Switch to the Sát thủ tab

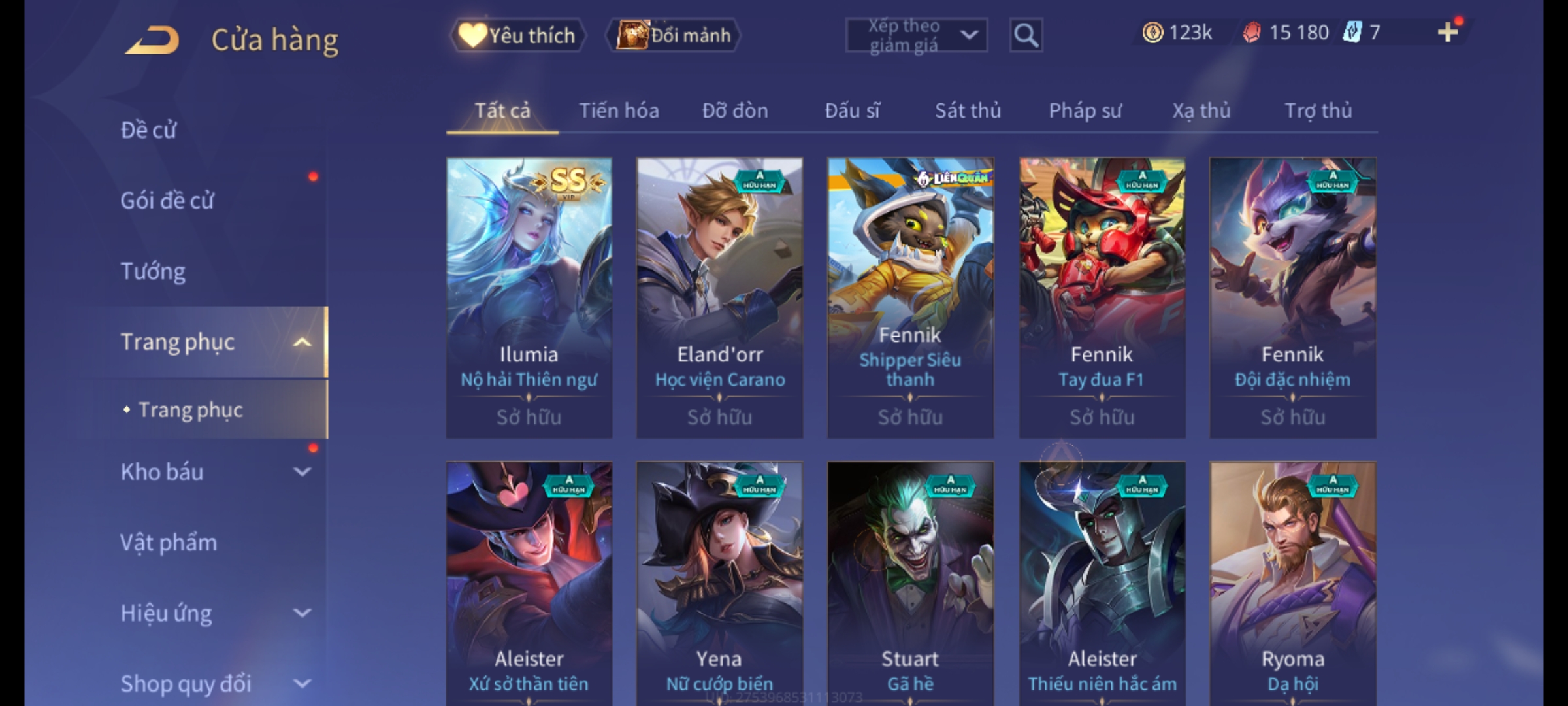[x=968, y=110]
